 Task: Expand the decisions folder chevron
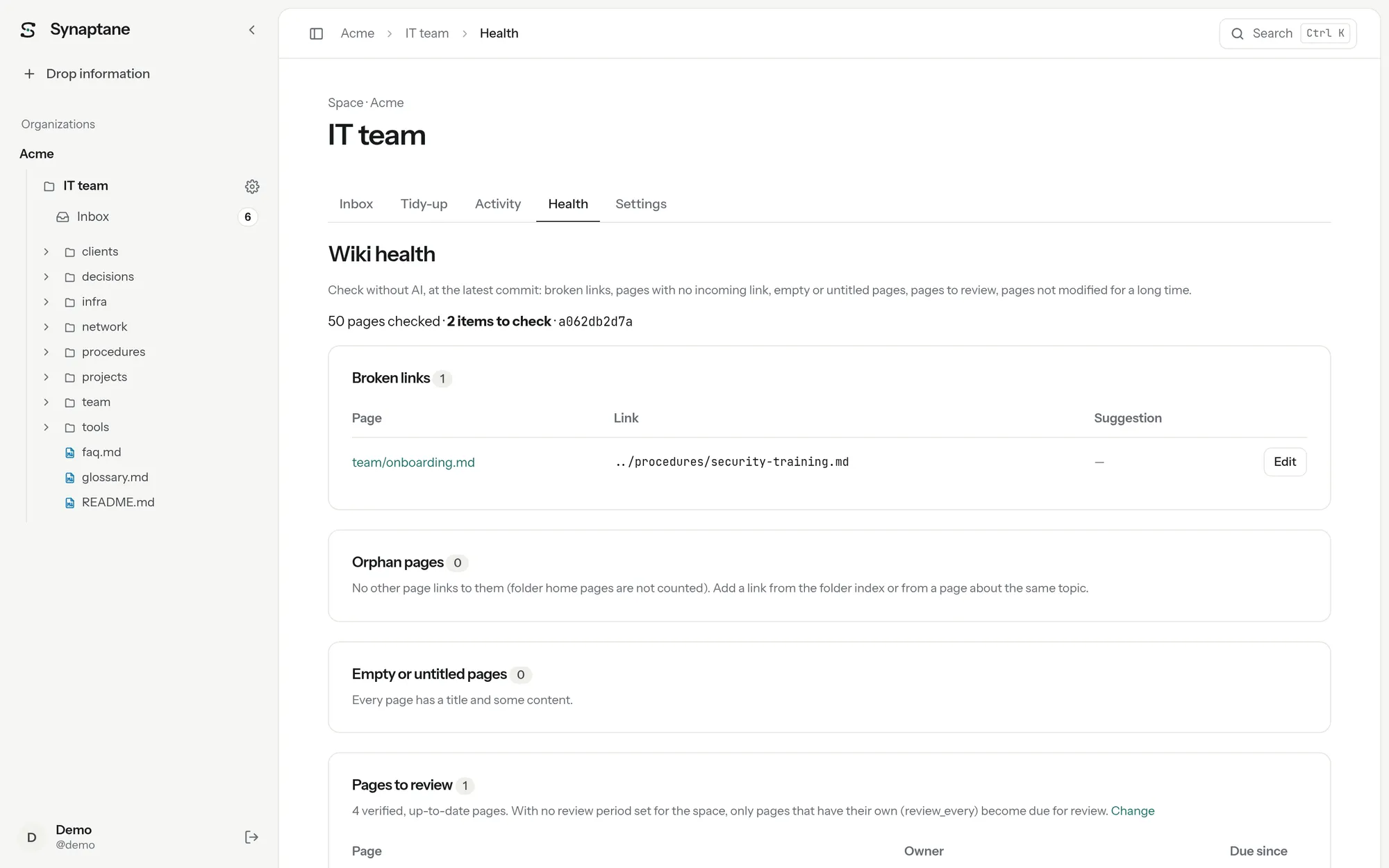click(47, 276)
